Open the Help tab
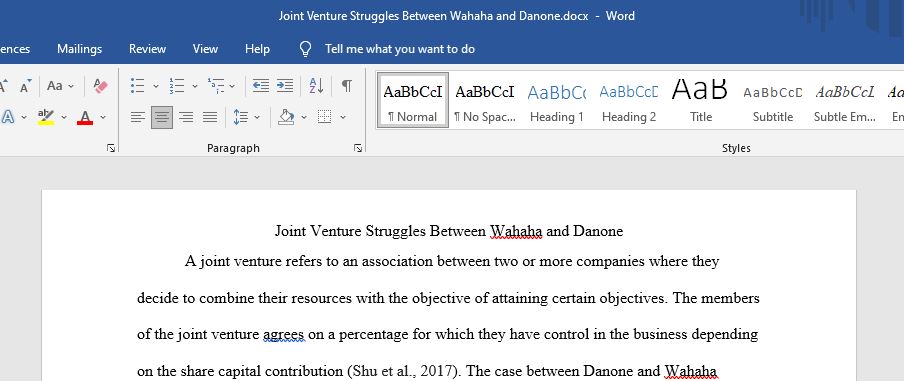Image resolution: width=904 pixels, height=381 pixels. [x=257, y=49]
